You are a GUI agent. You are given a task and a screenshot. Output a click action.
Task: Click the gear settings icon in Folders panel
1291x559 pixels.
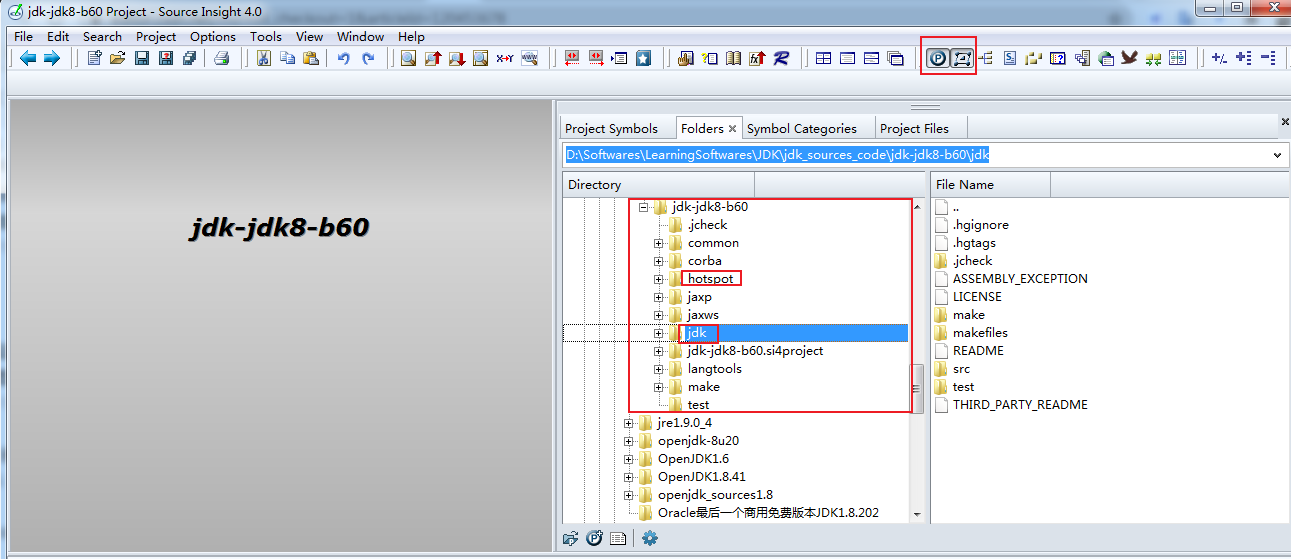[650, 538]
